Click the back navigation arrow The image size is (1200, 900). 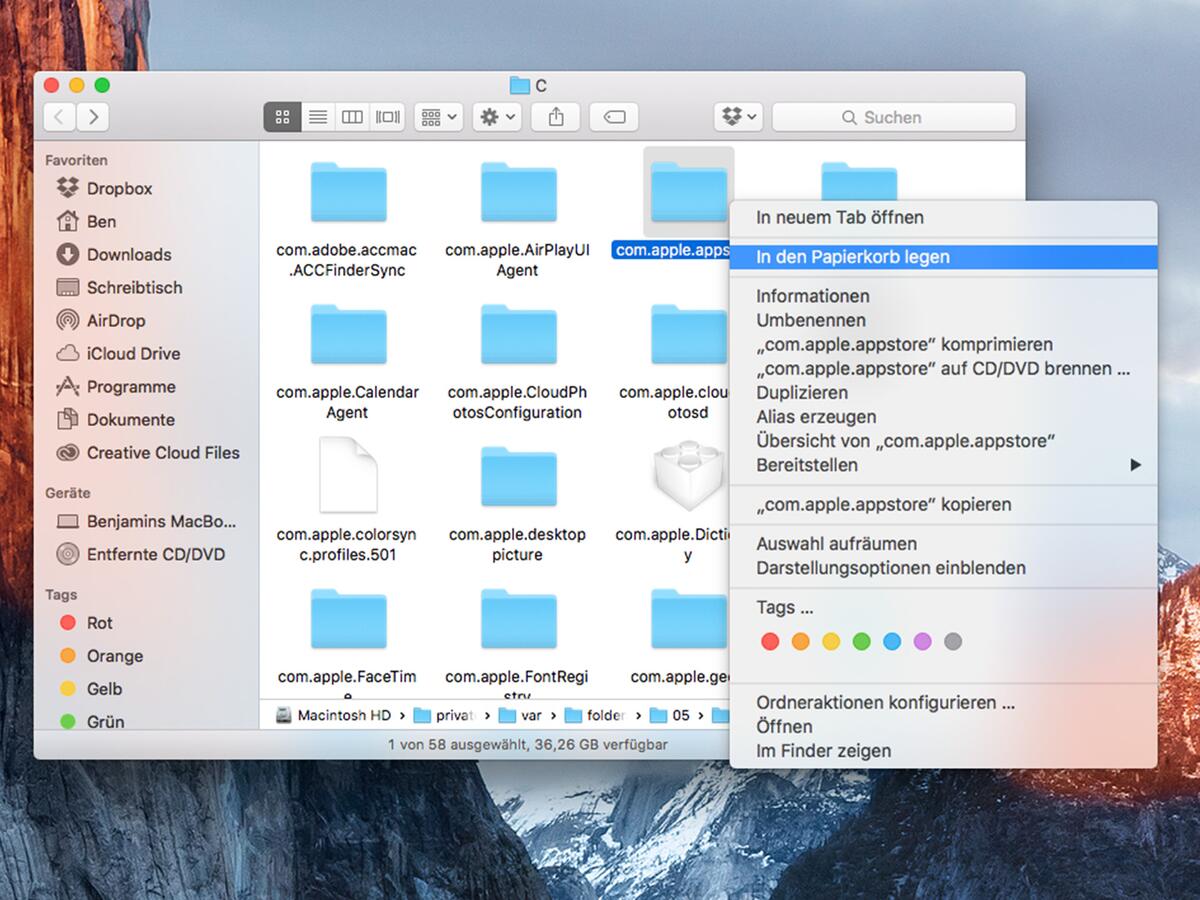coord(59,117)
